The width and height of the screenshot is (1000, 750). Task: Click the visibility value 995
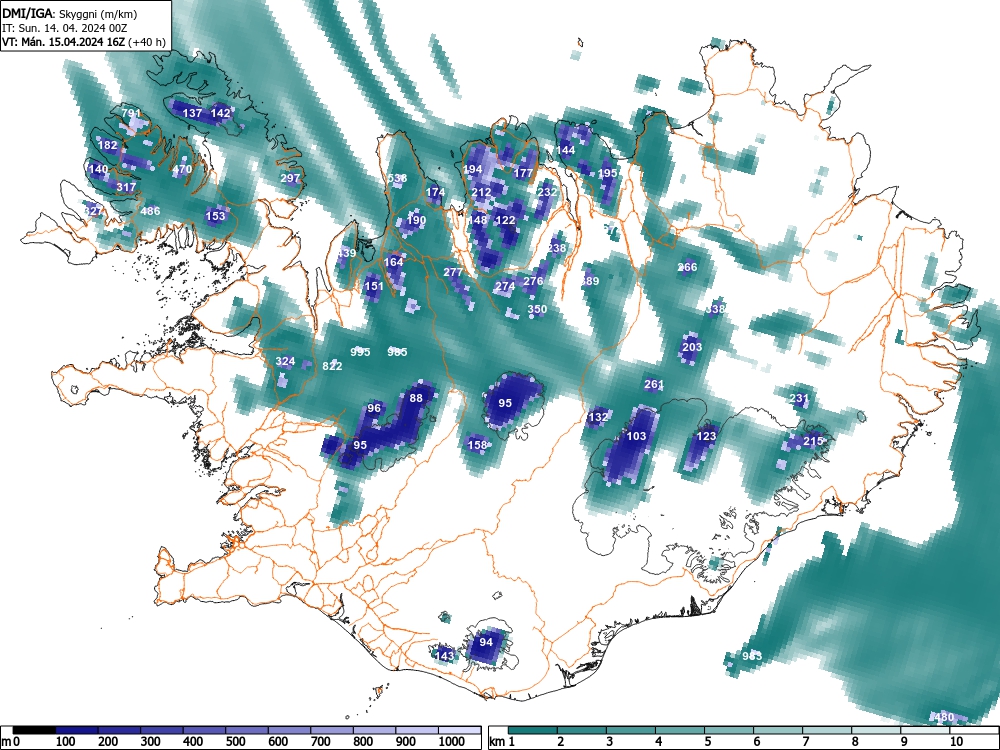click(360, 351)
